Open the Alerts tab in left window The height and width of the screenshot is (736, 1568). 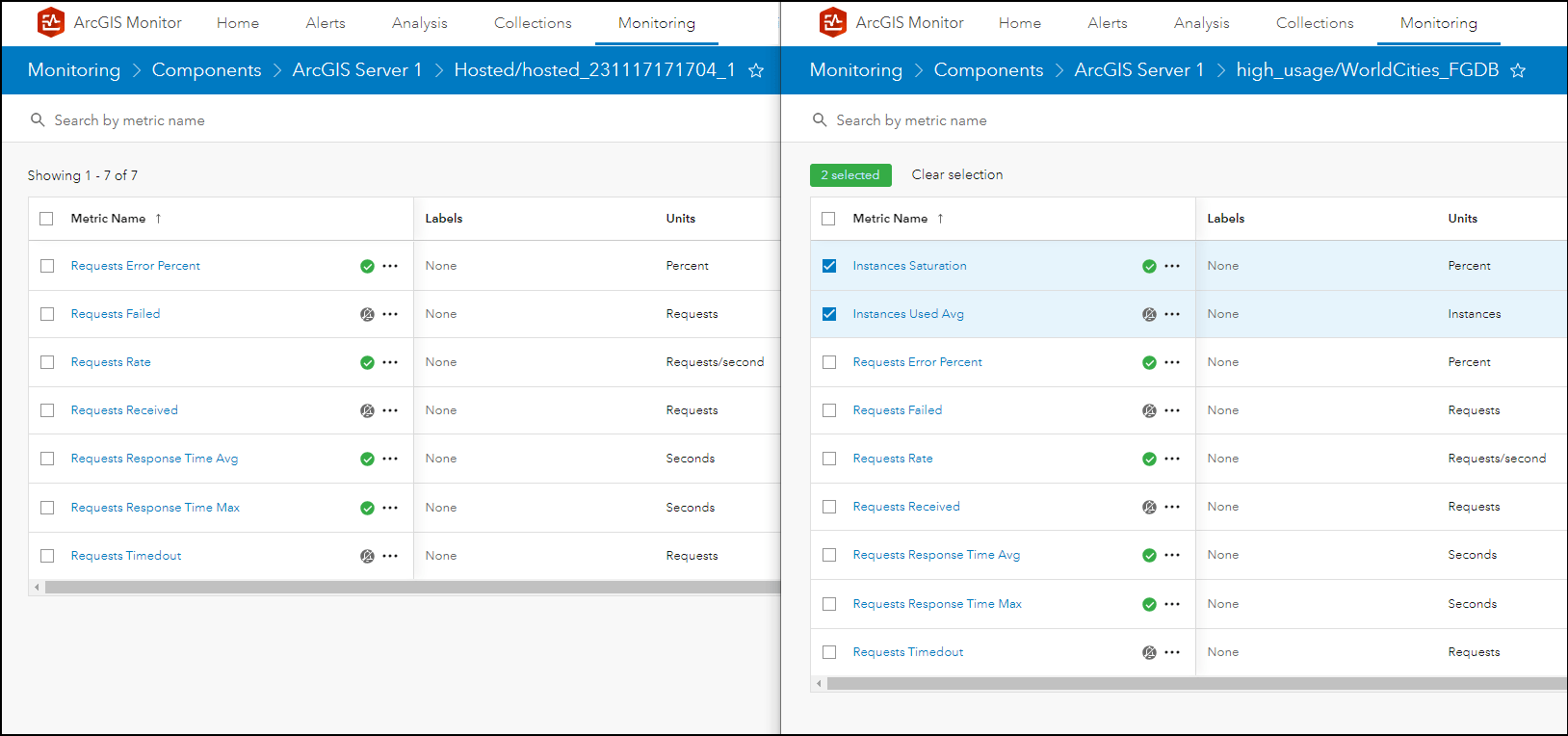[x=326, y=23]
